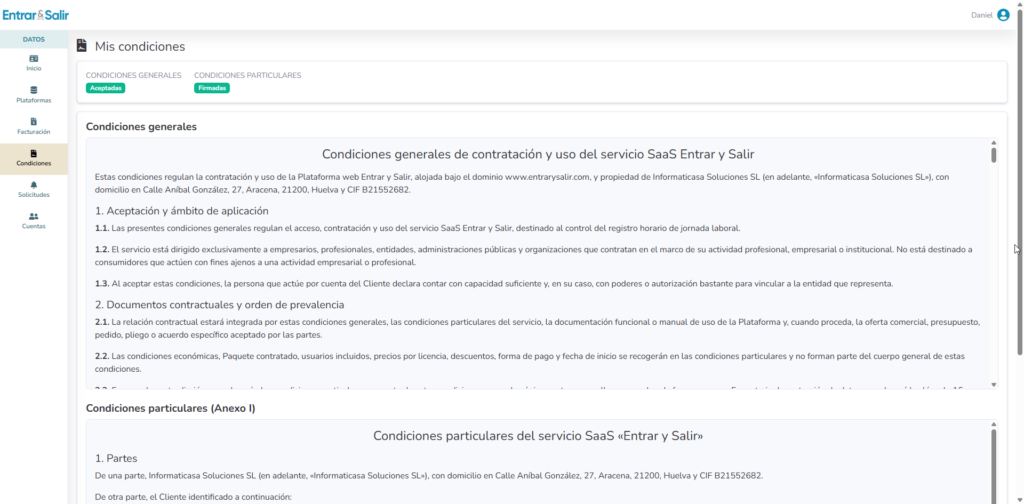
Task: Click the scrollbar thumb in particular conditions box
Action: click(x=993, y=466)
